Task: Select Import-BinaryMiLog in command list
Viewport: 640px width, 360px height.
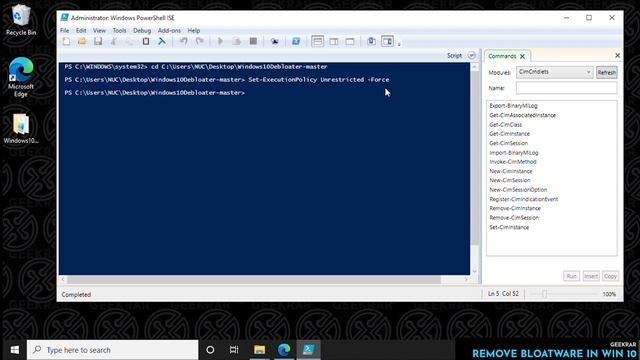Action: 514,153
